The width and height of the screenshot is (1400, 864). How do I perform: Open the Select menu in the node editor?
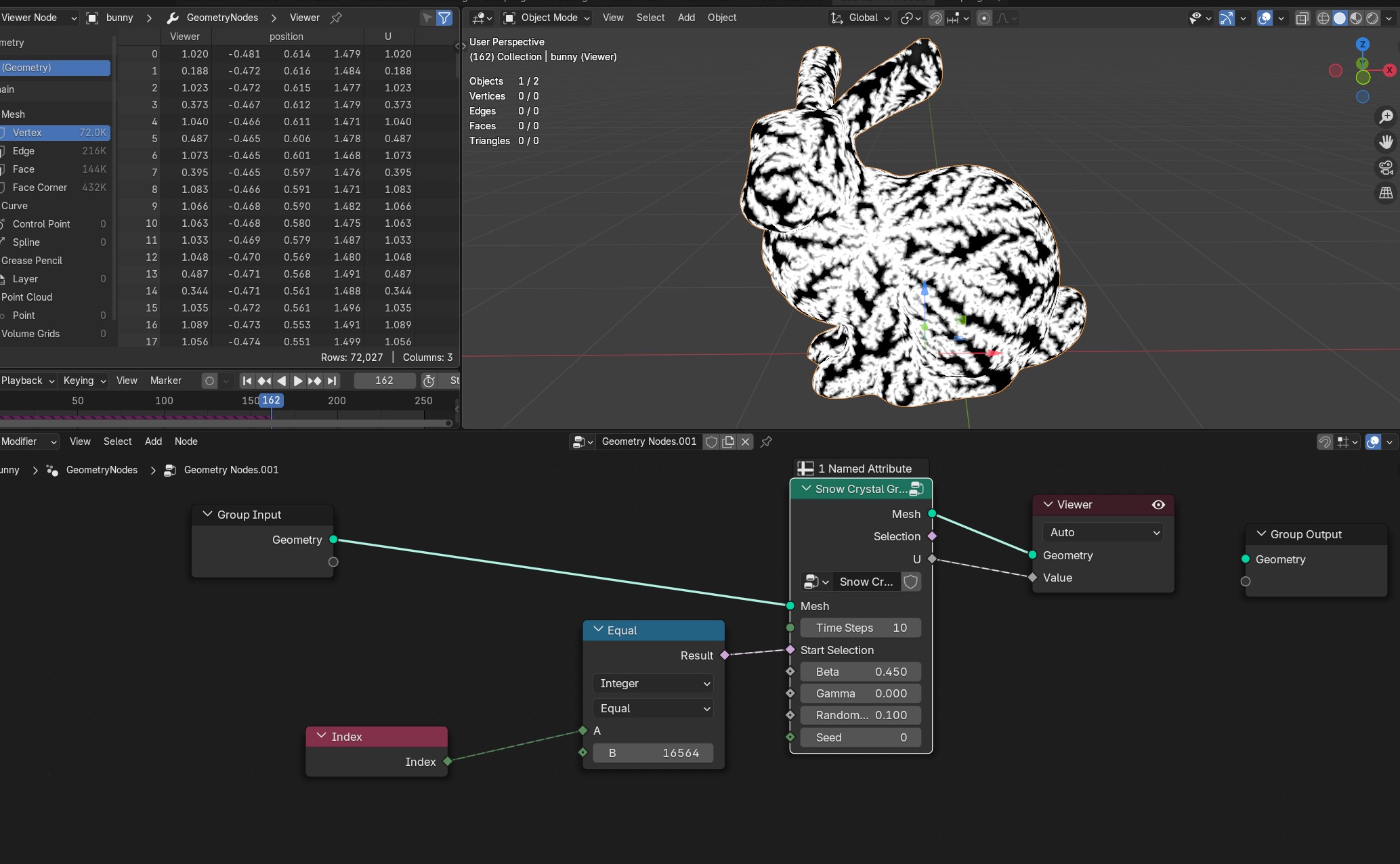(118, 441)
